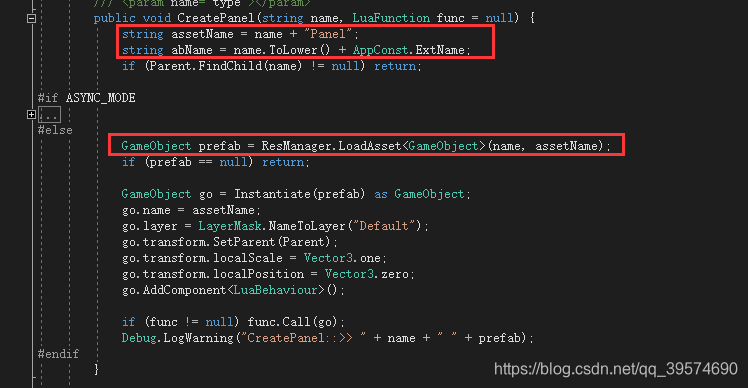This screenshot has width=748, height=388.
Task: Click ResManager.LoadAsset call
Action: click(332, 146)
